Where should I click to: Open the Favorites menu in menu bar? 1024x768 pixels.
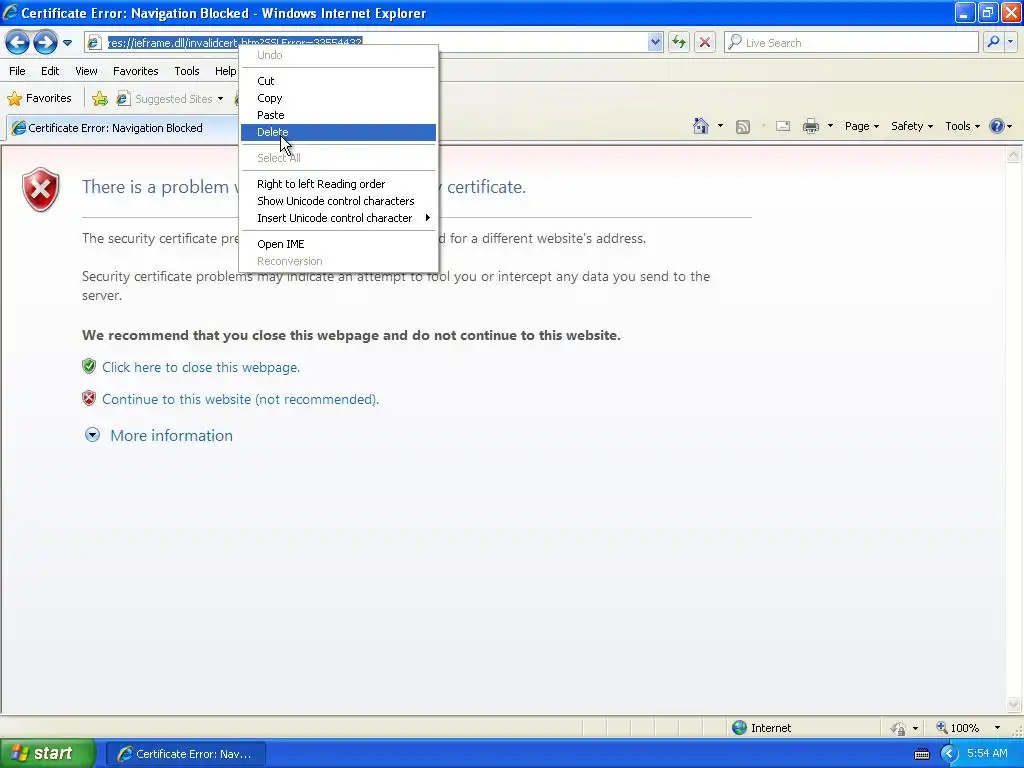click(x=135, y=71)
